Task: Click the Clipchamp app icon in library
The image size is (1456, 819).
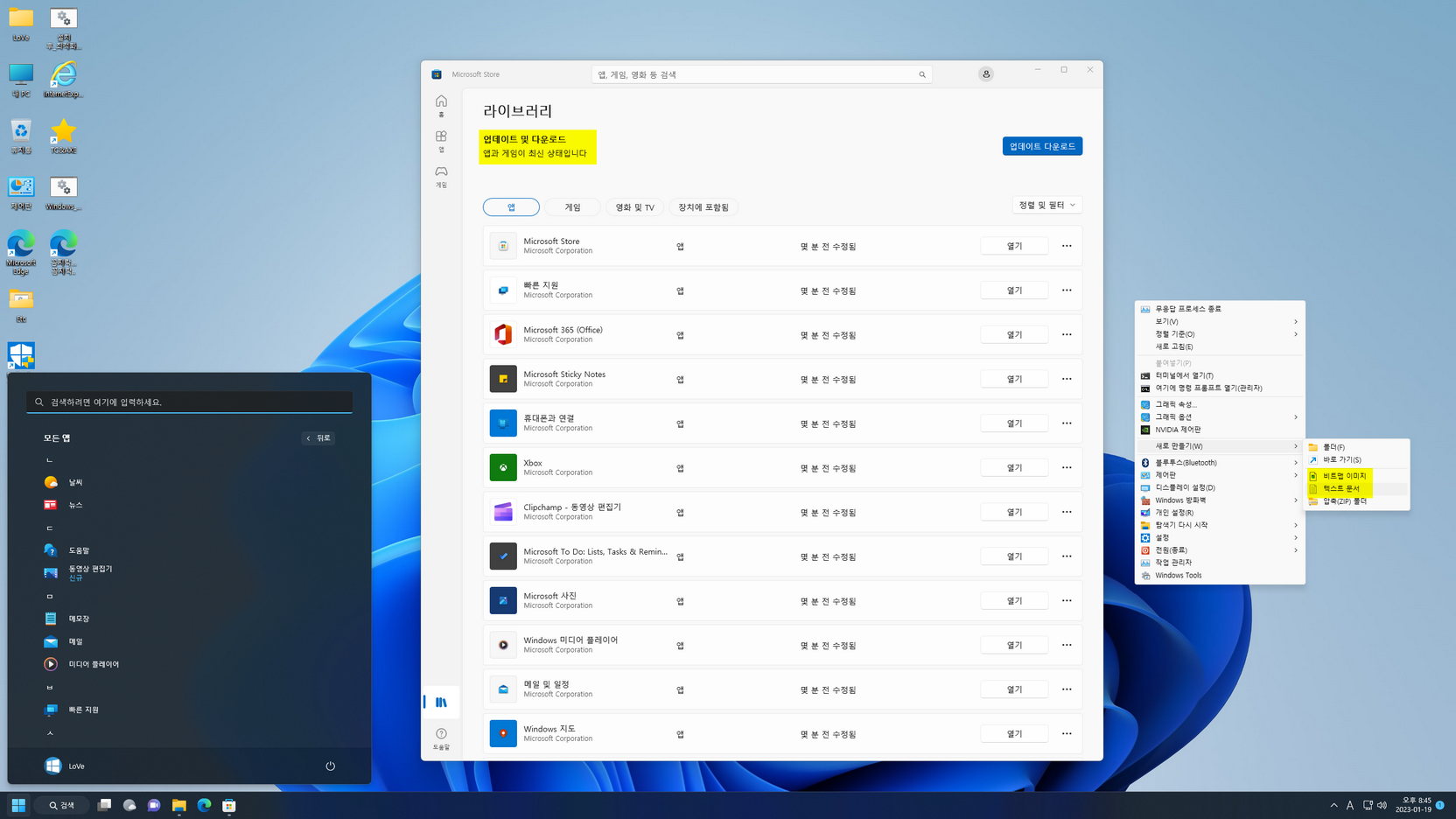Action: [x=503, y=512]
